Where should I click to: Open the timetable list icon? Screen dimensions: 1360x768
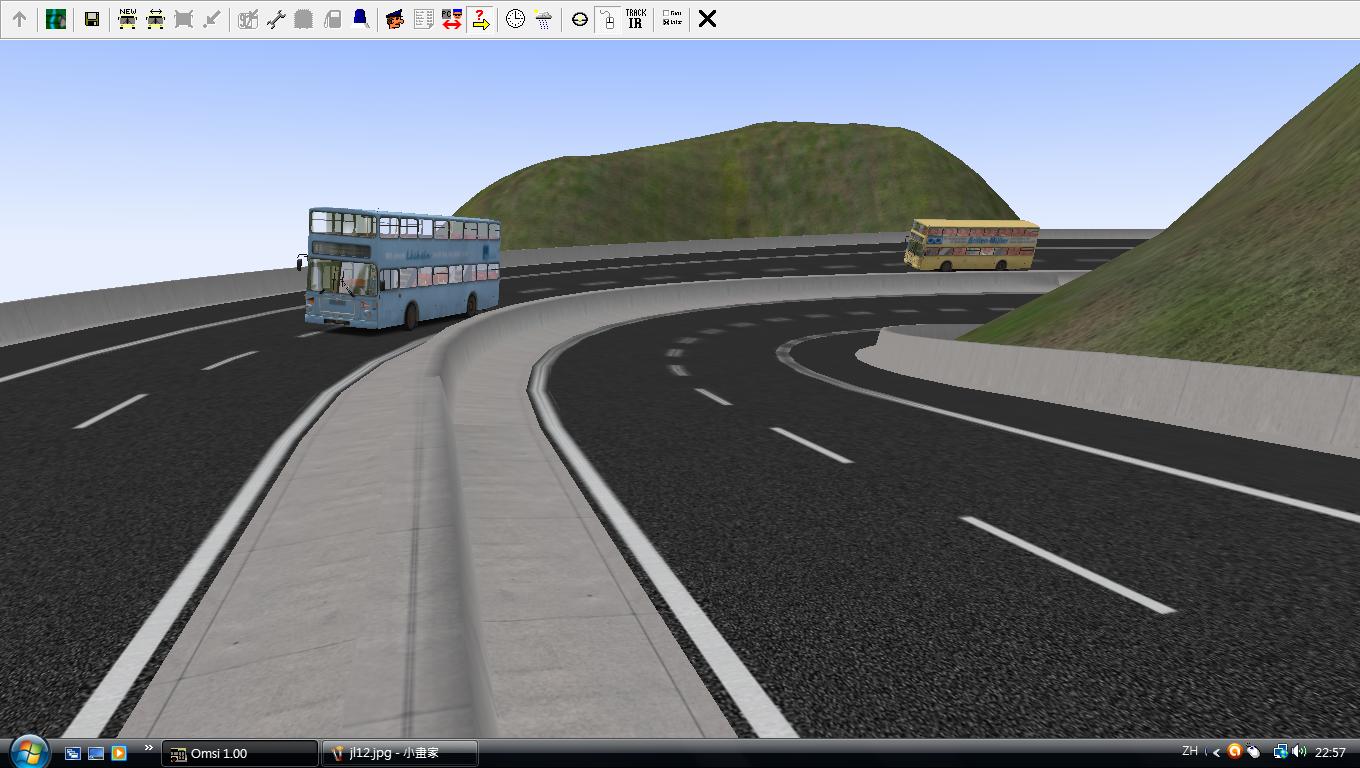point(423,19)
